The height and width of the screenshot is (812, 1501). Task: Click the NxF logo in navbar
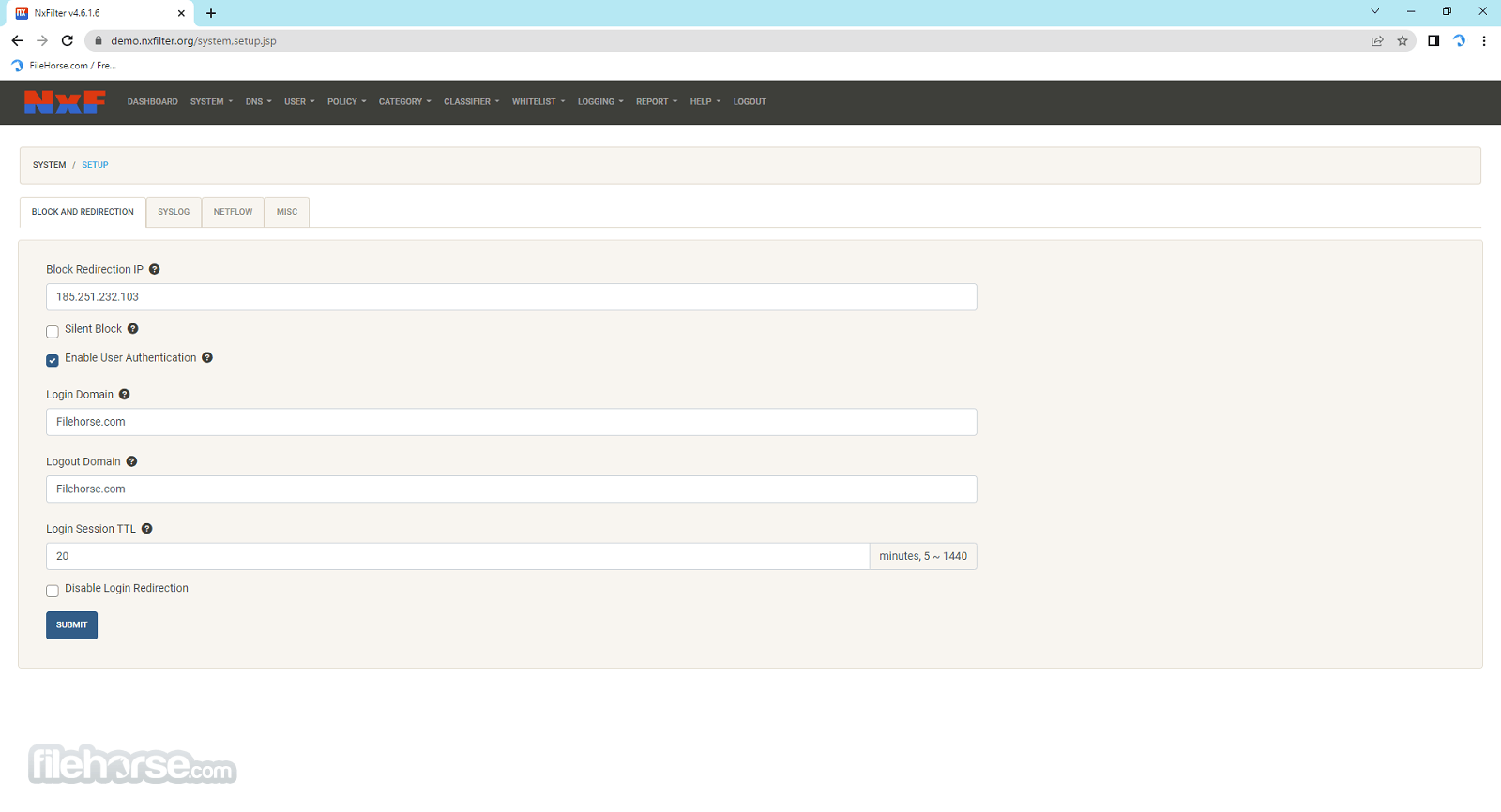pos(65,102)
